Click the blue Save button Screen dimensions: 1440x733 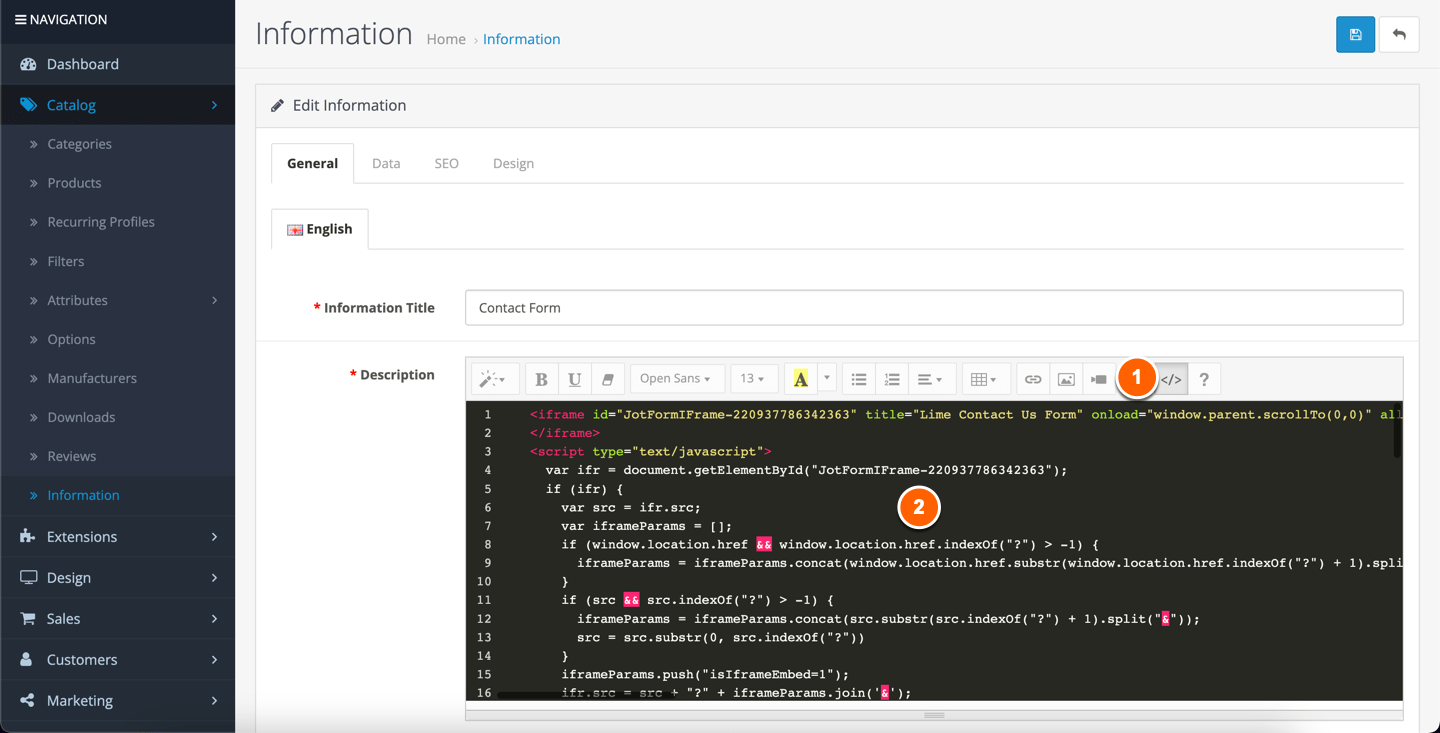tap(1355, 35)
